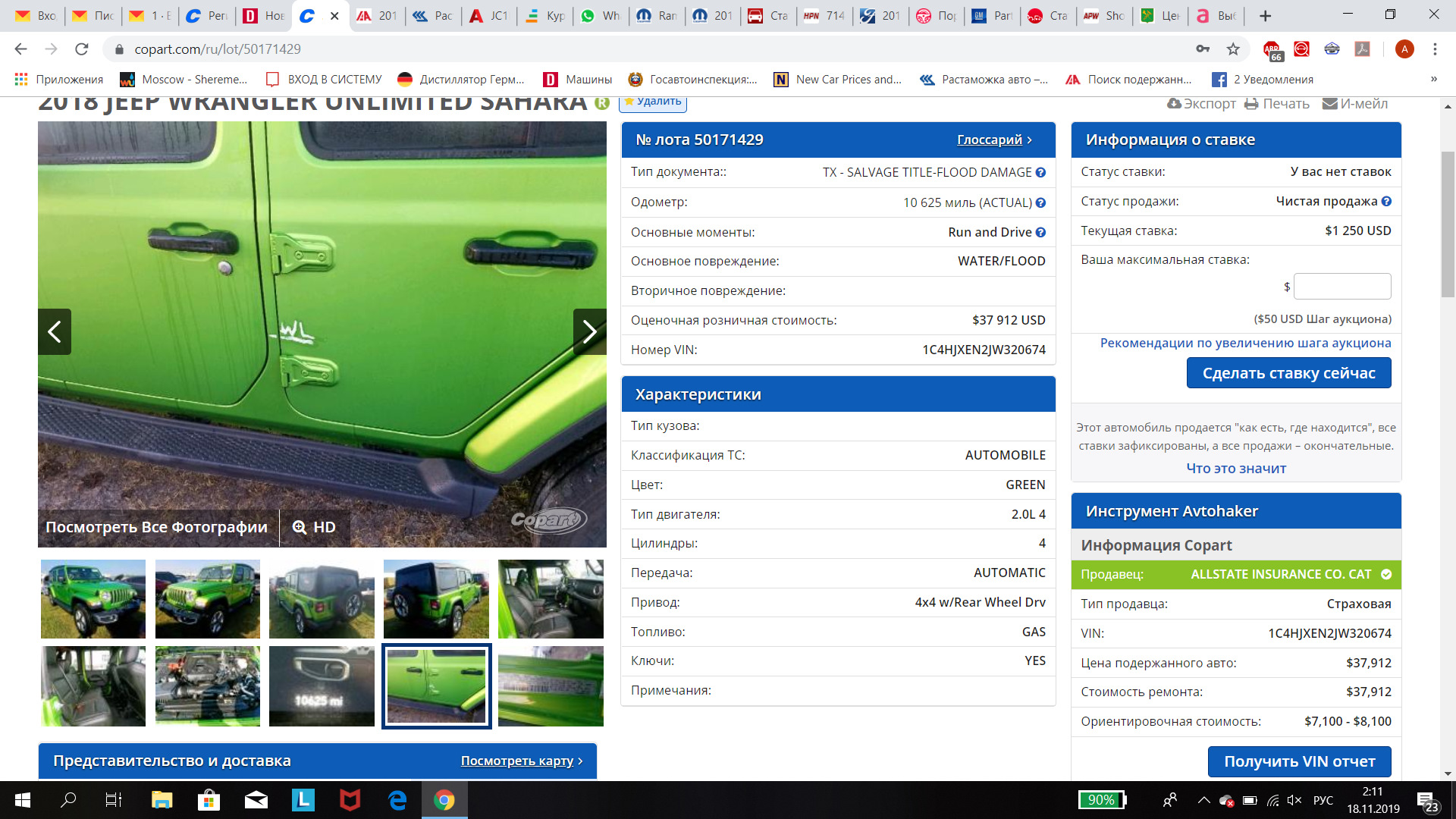
Task: Show the next vehicle photo arrow
Action: pyautogui.click(x=589, y=331)
